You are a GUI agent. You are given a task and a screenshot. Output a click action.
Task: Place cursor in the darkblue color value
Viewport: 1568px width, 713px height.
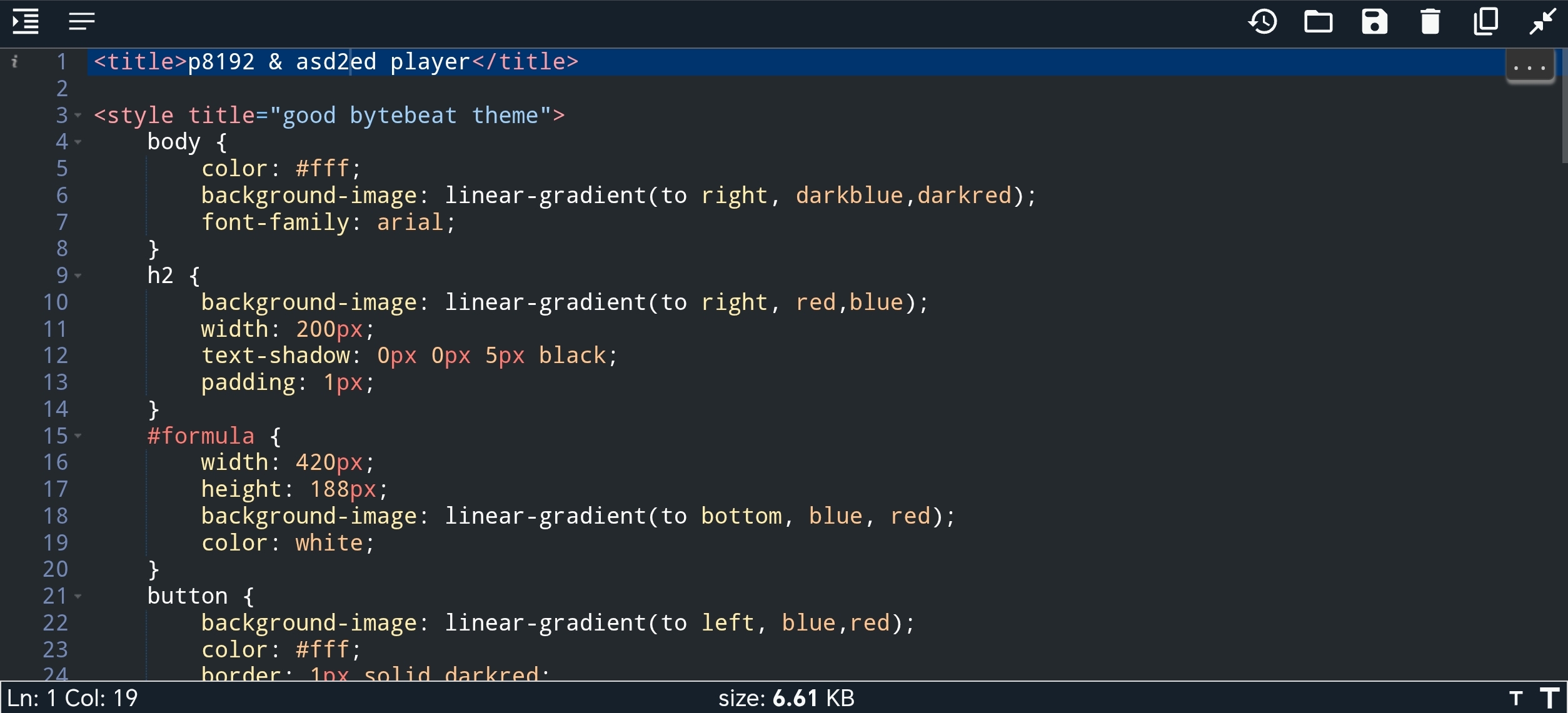[849, 196]
